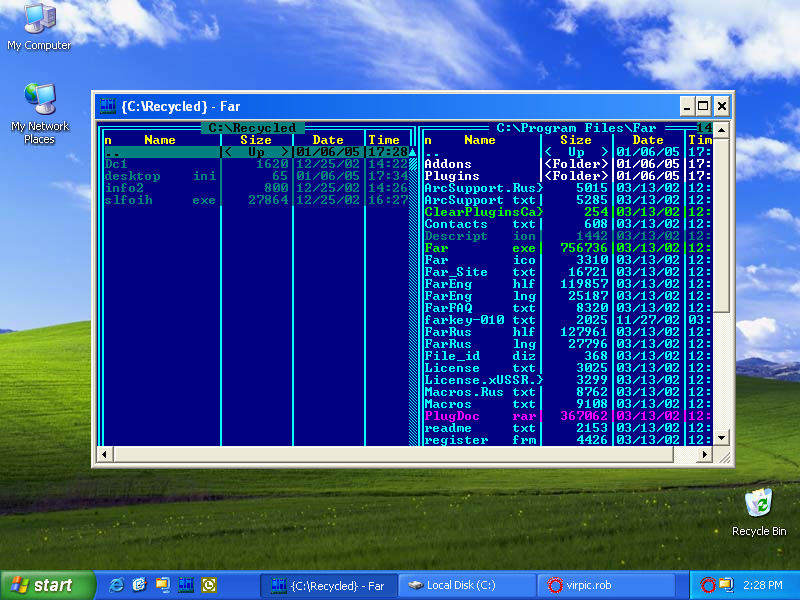Select desktop ini file in left panel
Viewport: 800px width, 600px height.
[x=257, y=176]
